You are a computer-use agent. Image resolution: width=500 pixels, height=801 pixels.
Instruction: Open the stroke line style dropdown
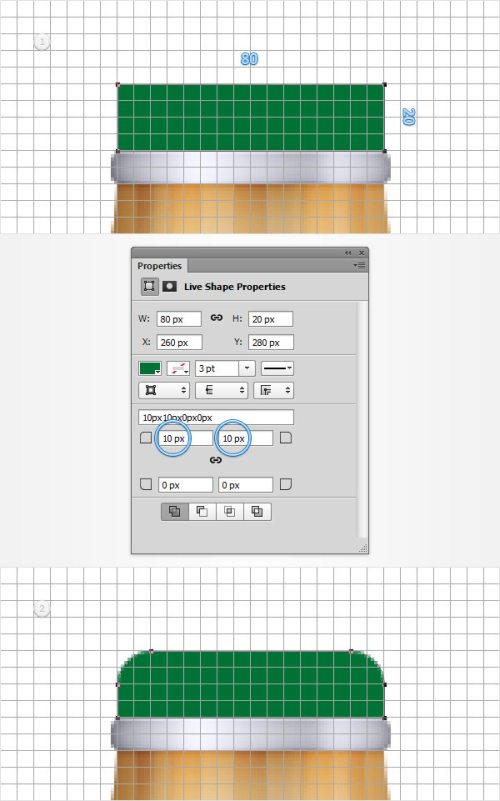click(277, 368)
